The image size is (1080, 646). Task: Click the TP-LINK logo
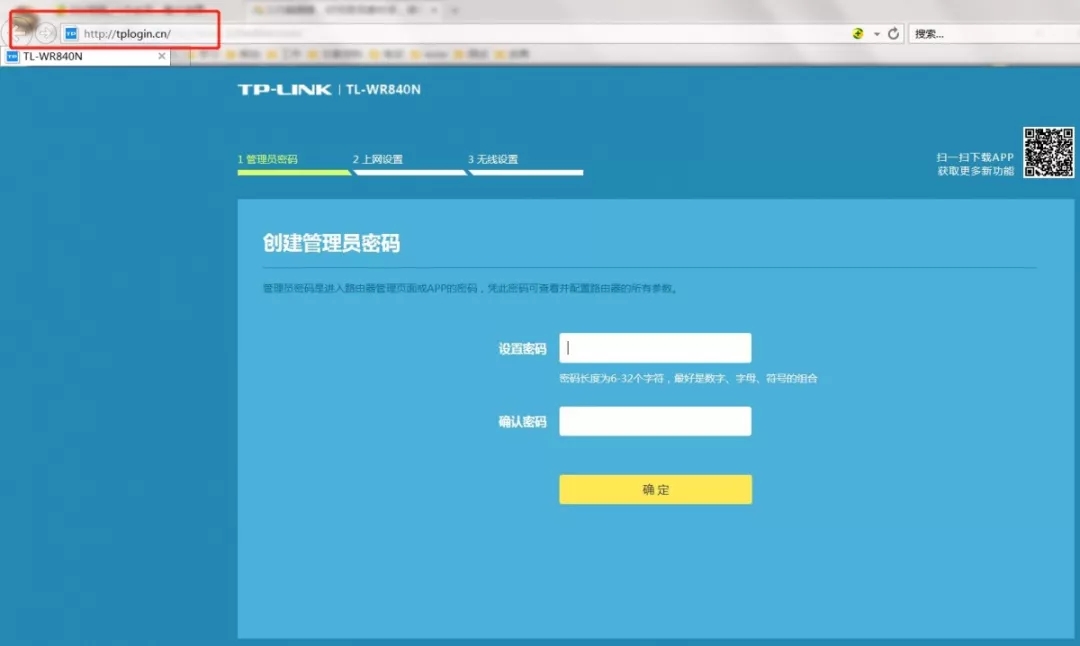(284, 90)
